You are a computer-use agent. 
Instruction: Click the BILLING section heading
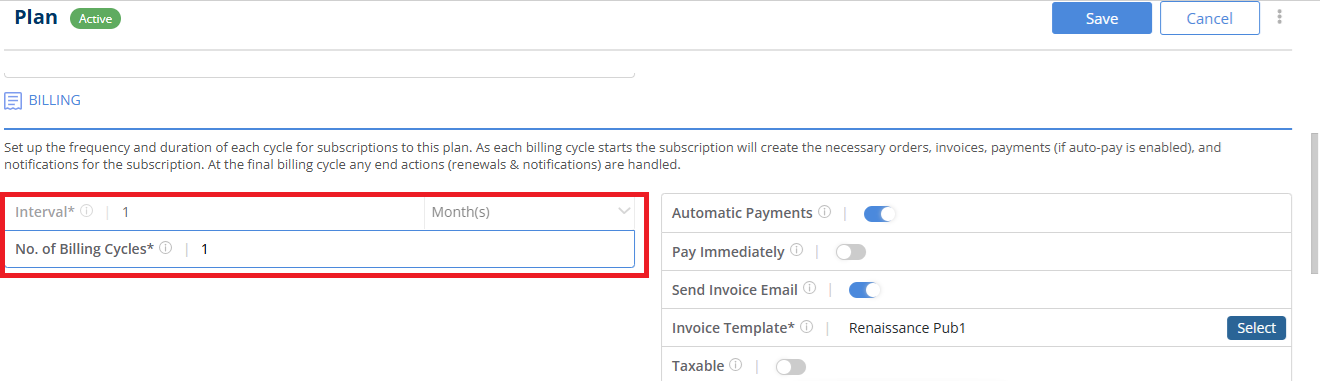(x=54, y=101)
